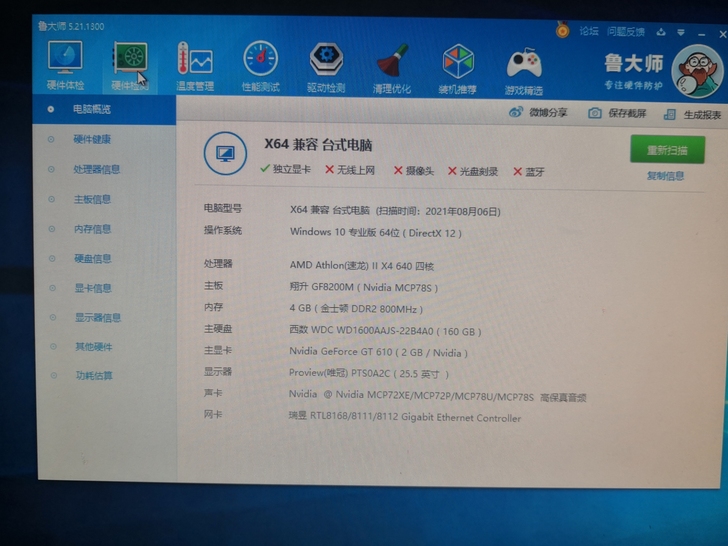
Task: Click Nvidia MCP72XE sound card text
Action: pos(437,396)
